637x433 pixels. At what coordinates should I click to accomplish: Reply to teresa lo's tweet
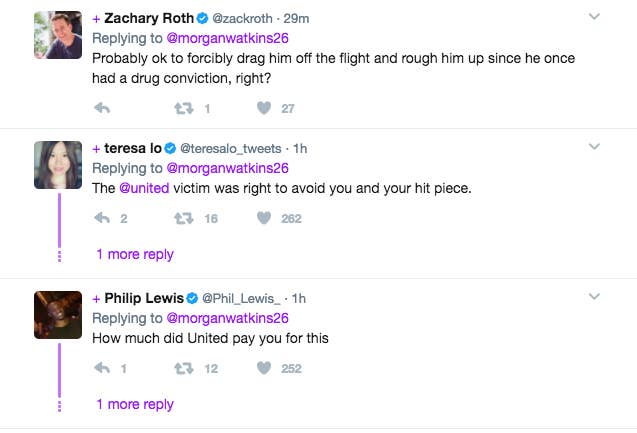(x=102, y=218)
